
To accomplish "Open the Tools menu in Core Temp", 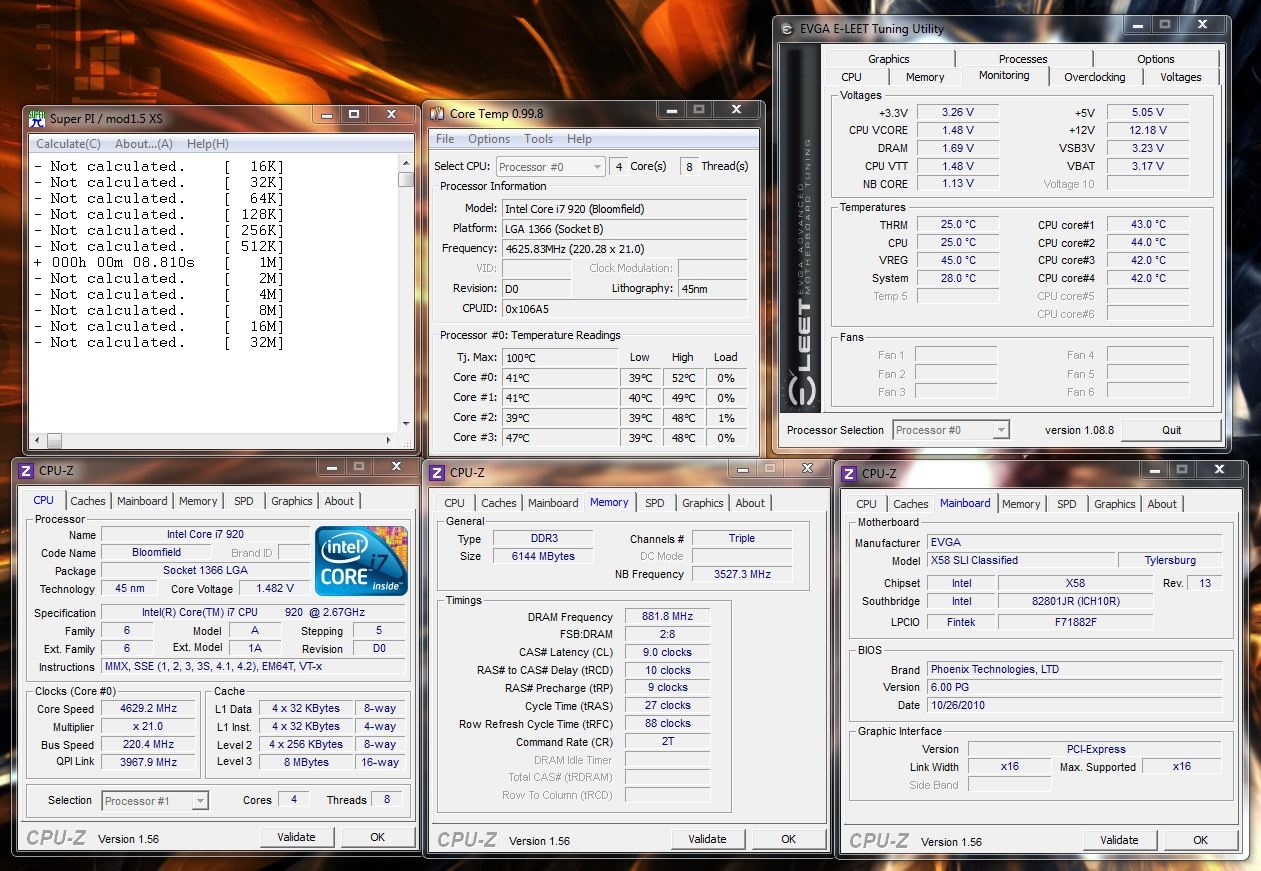I will [538, 139].
